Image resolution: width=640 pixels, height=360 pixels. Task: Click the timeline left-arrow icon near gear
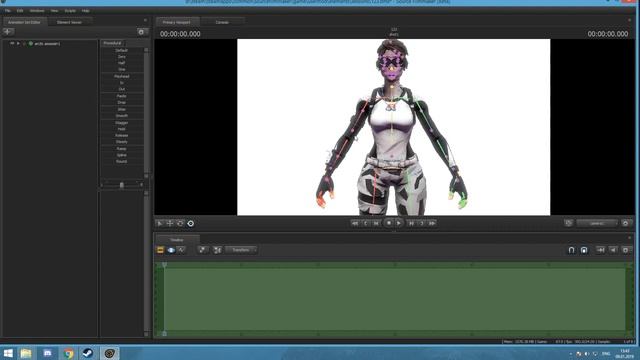tap(613, 250)
